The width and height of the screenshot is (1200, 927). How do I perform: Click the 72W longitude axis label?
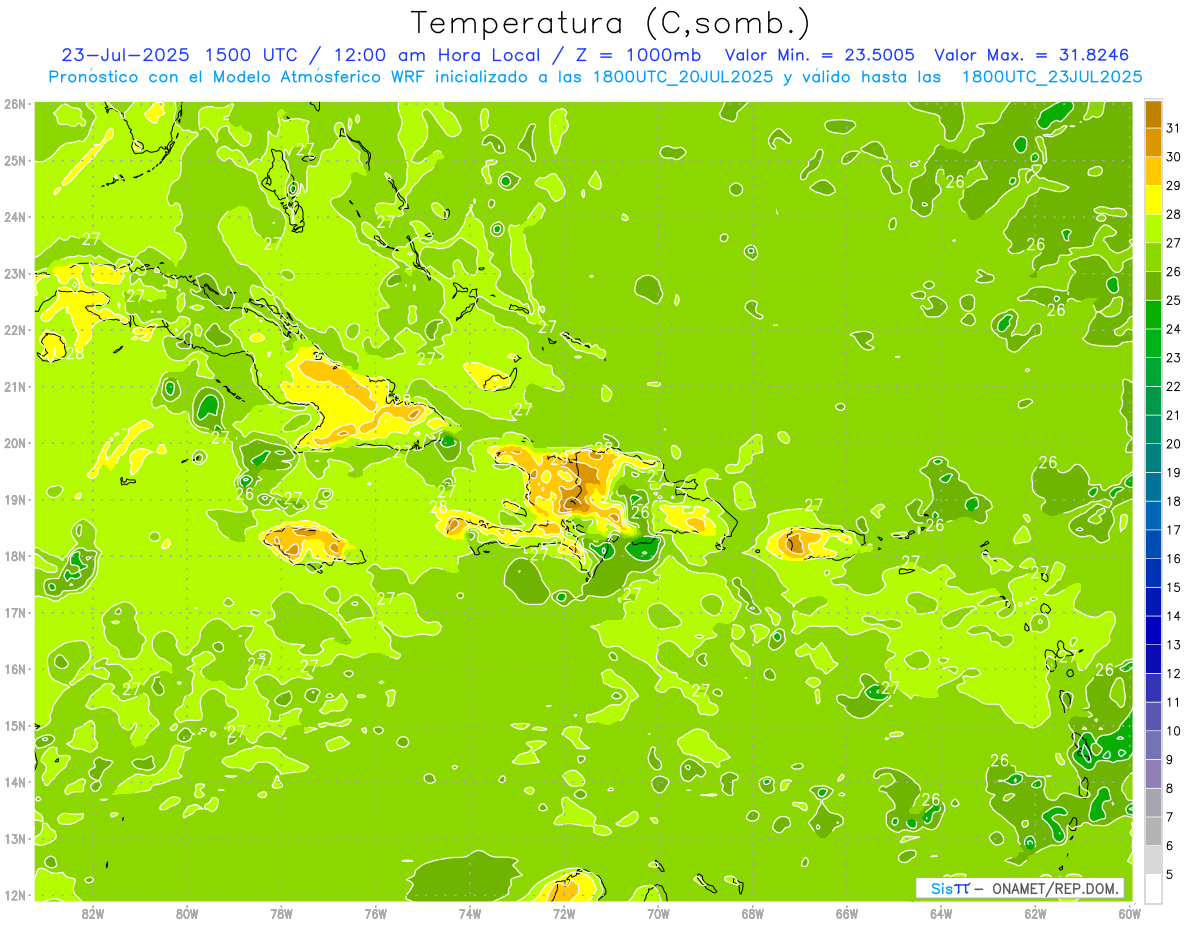coord(563,913)
